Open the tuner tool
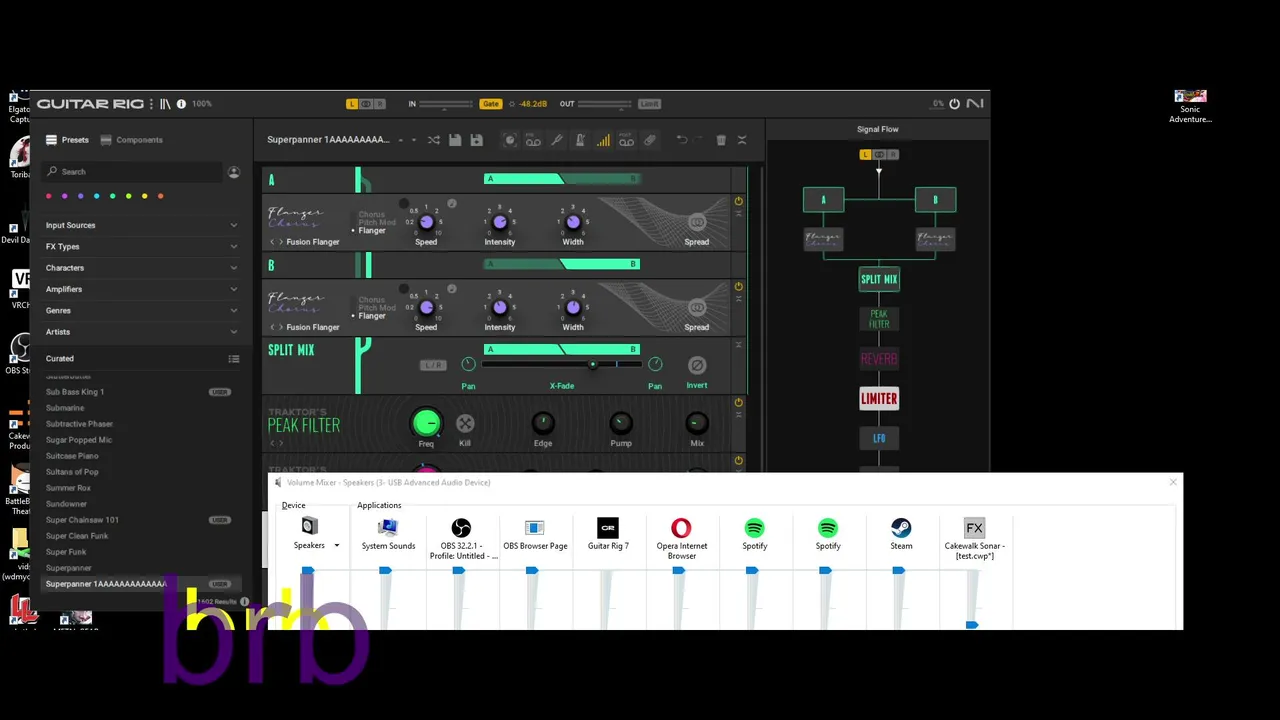This screenshot has width=1280, height=720. 557,140
